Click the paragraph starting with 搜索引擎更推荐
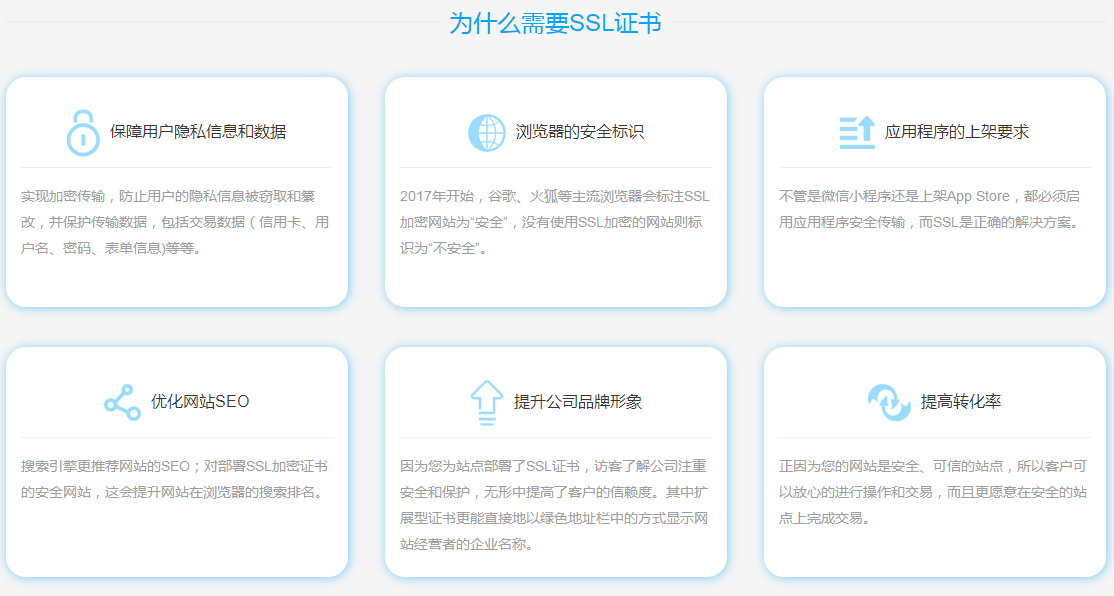The width and height of the screenshot is (1114, 596). pyautogui.click(x=175, y=479)
